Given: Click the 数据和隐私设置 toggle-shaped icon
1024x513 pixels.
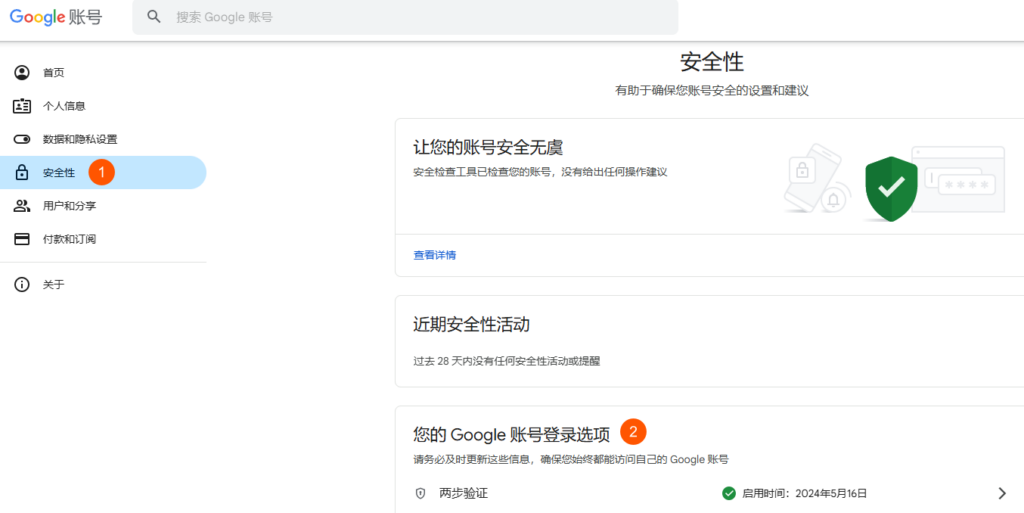Looking at the screenshot, I should tap(22, 139).
